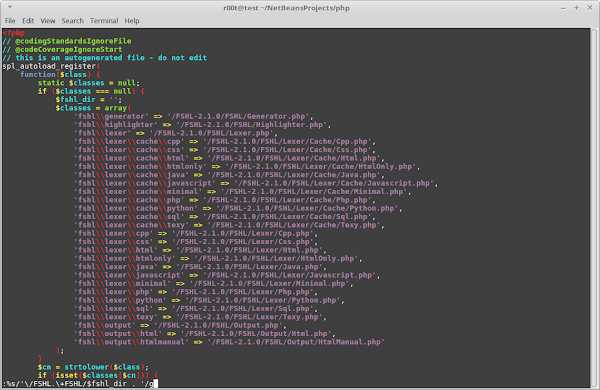
Task: Click the Lexer/Cache/Python.php path
Action: point(307,209)
